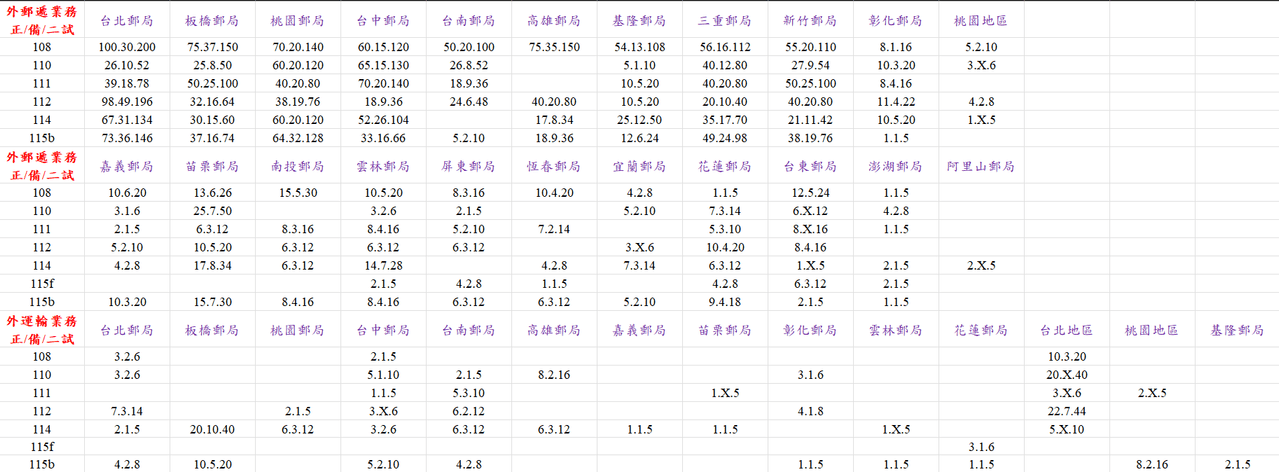Image resolution: width=1279 pixels, height=472 pixels.
Task: Select the 台東郵局 column header
Action: pos(810,166)
